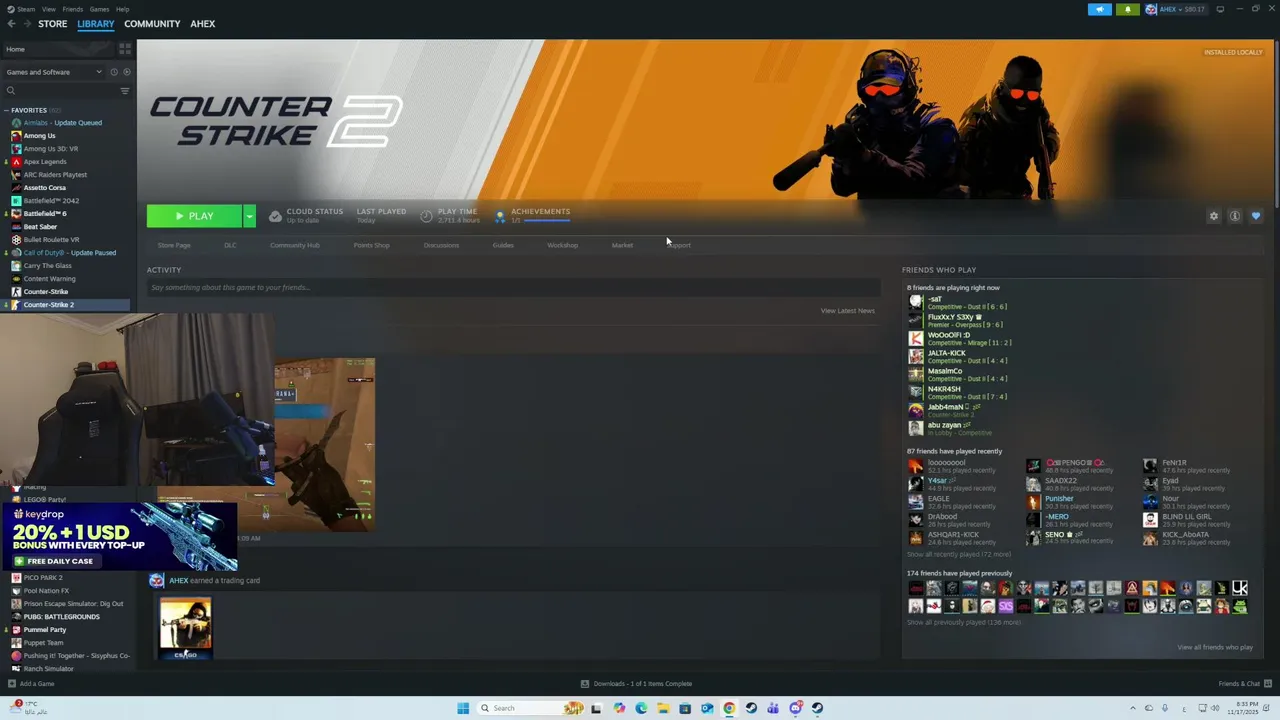Open the trading card thumbnail
1280x720 pixels.
coord(186,628)
